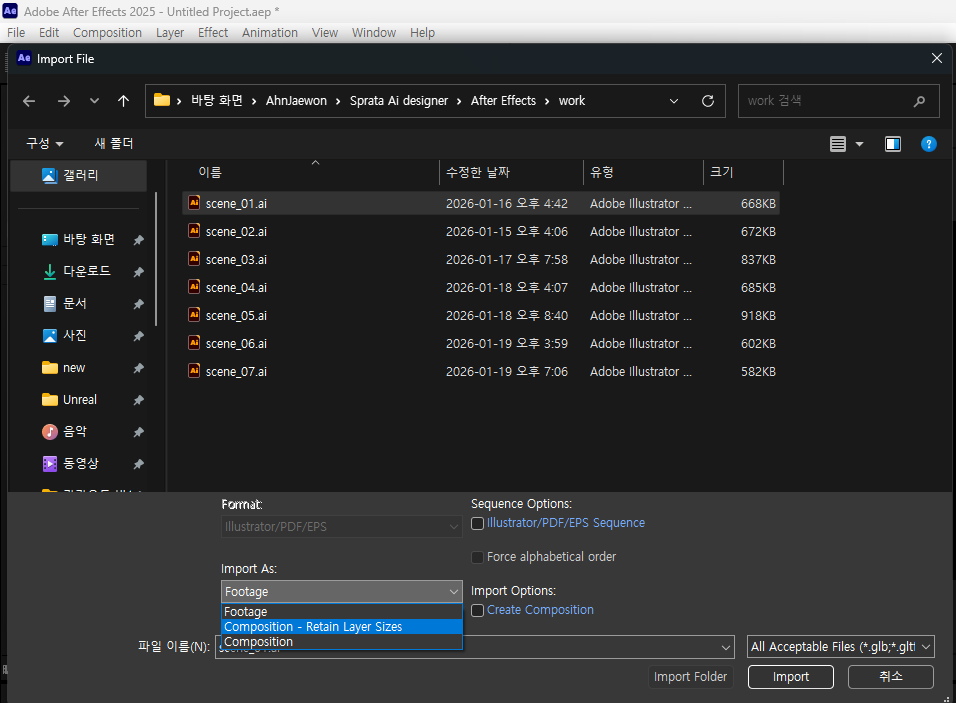Expand the address bar history dropdown
The image size is (956, 703).
point(674,101)
